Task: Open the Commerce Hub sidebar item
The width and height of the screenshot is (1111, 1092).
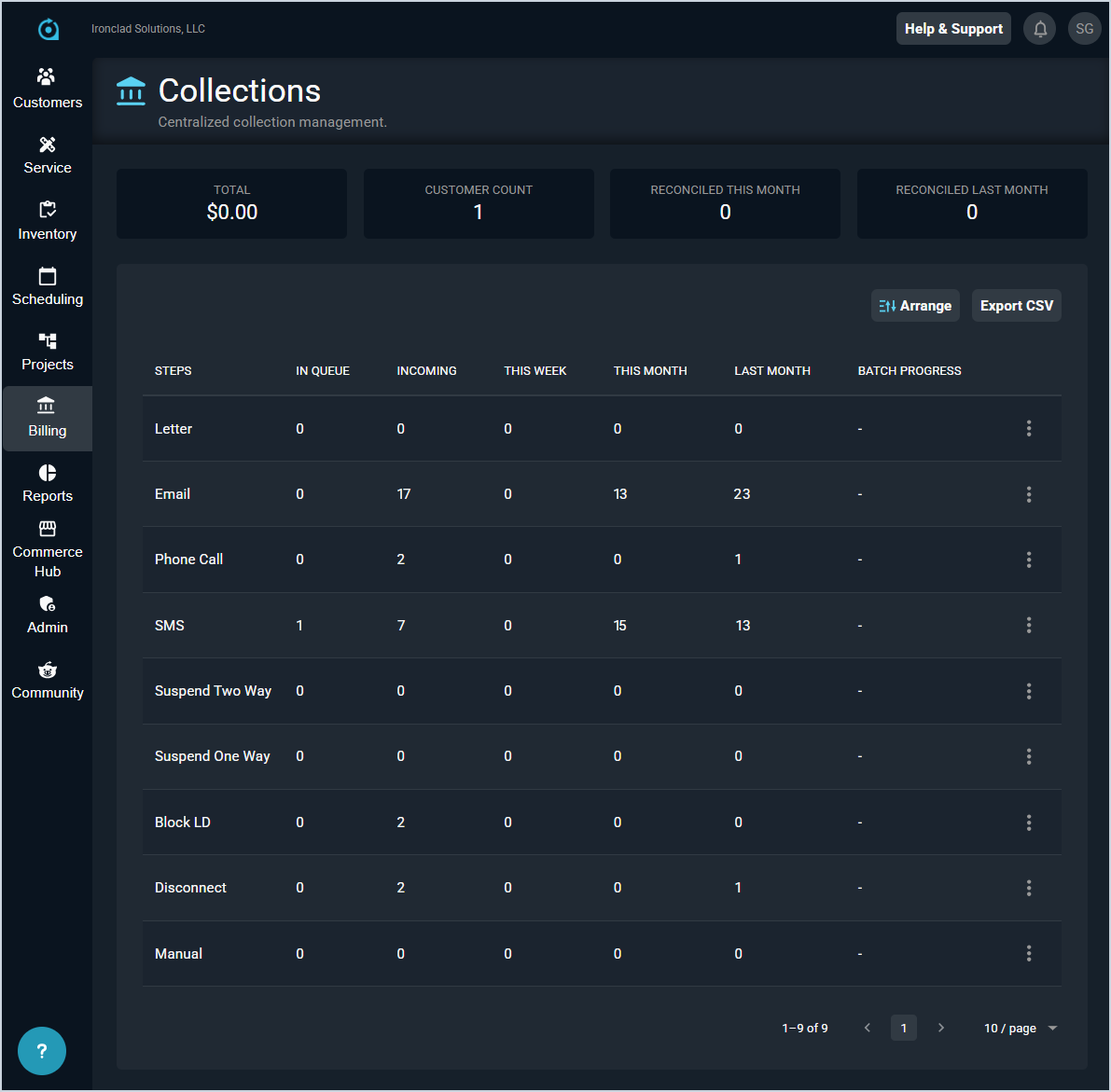Action: point(48,549)
